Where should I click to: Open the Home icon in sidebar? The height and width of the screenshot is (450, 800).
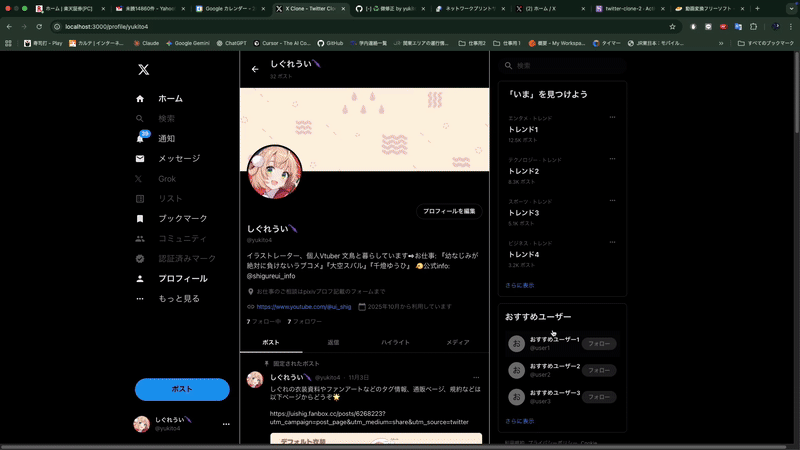pyautogui.click(x=140, y=98)
